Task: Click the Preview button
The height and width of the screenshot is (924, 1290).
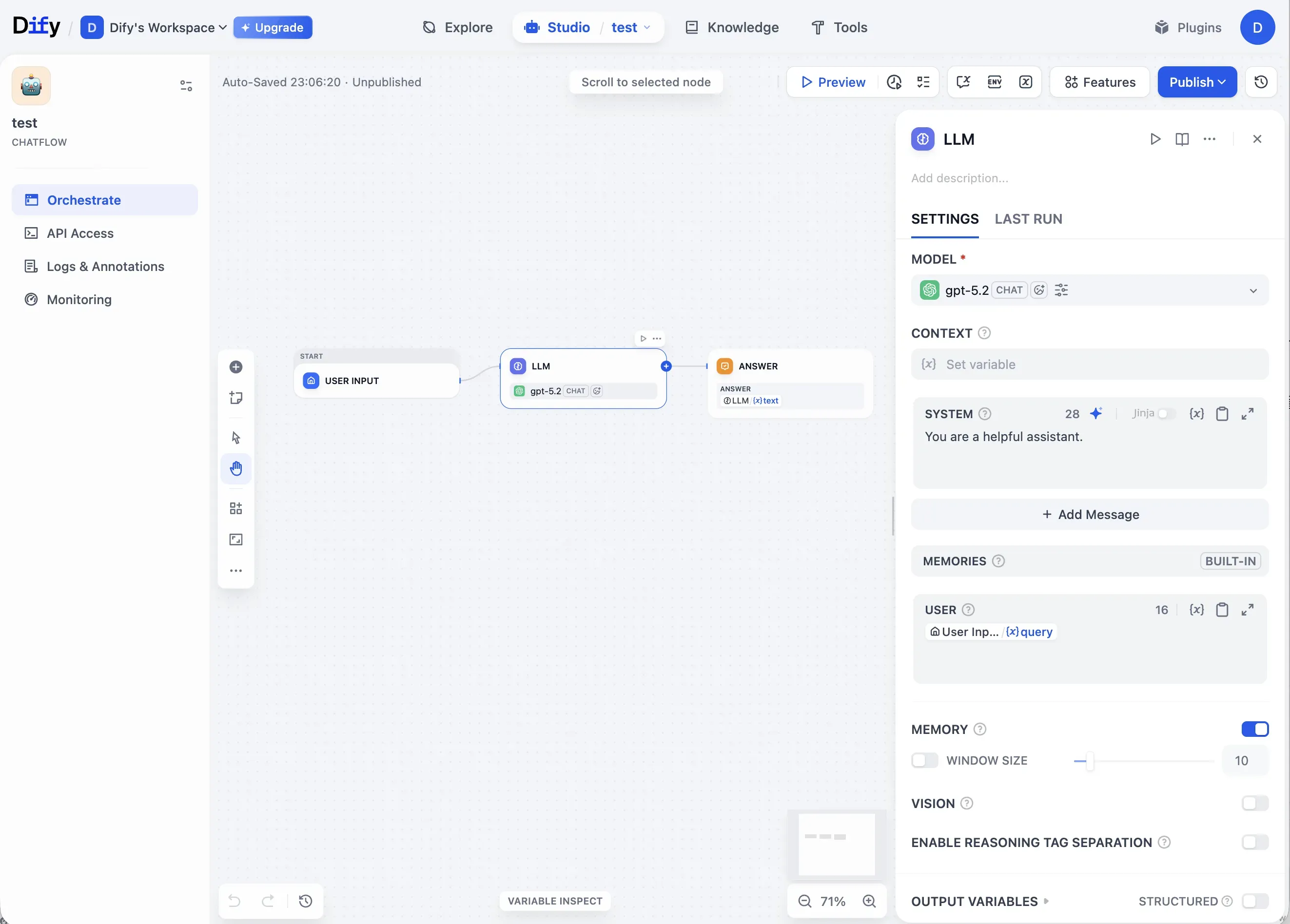Action: click(833, 82)
